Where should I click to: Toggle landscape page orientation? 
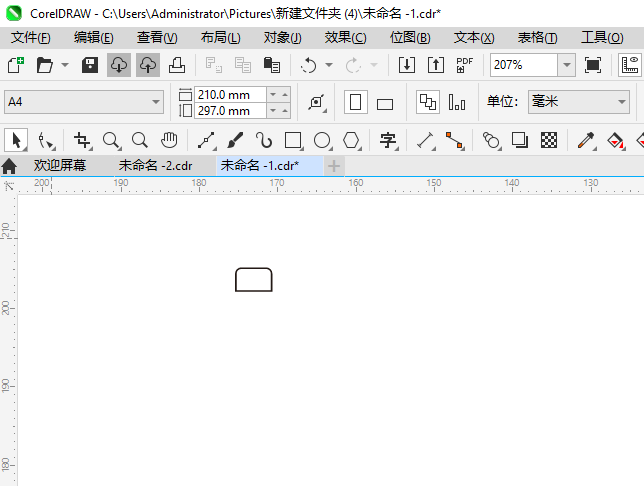[x=385, y=104]
